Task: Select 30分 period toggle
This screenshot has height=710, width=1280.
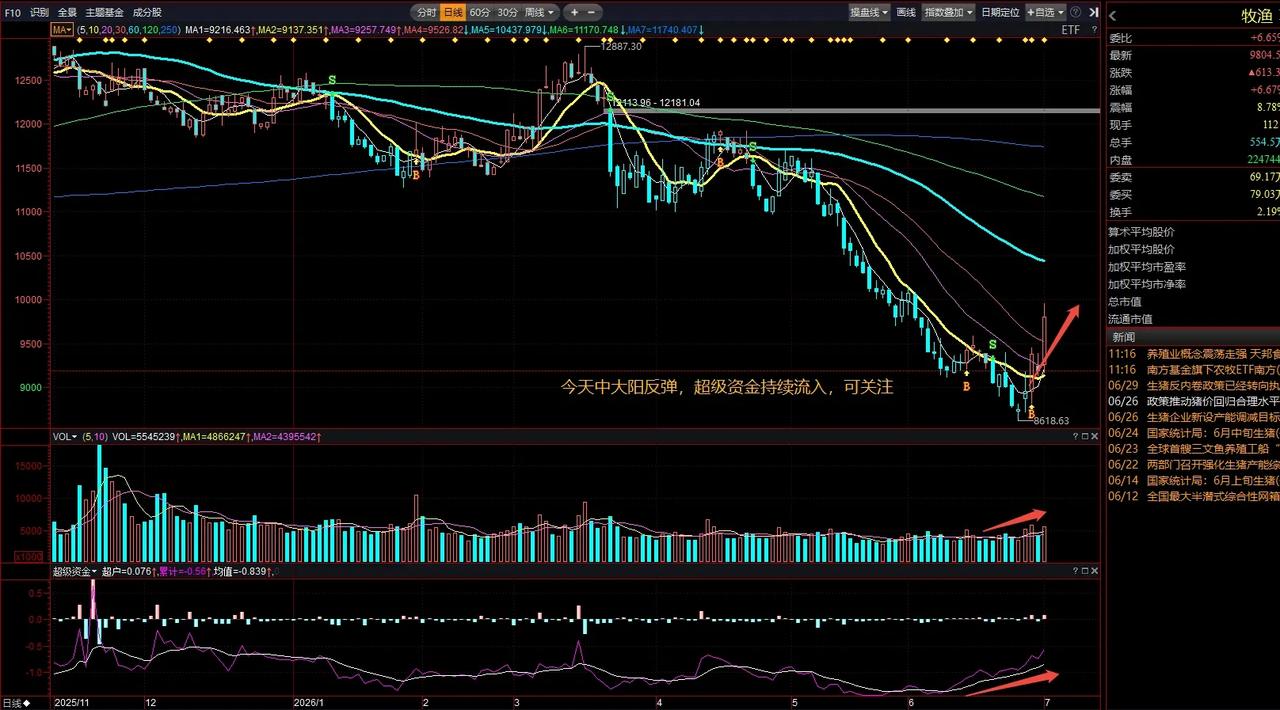Action: (x=507, y=12)
